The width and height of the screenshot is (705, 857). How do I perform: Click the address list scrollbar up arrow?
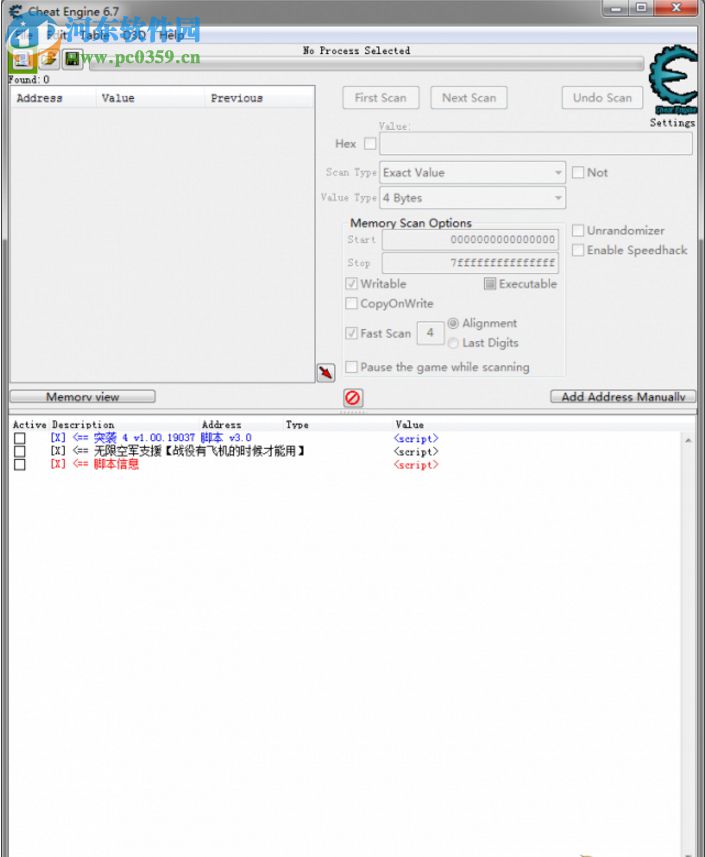coord(688,440)
